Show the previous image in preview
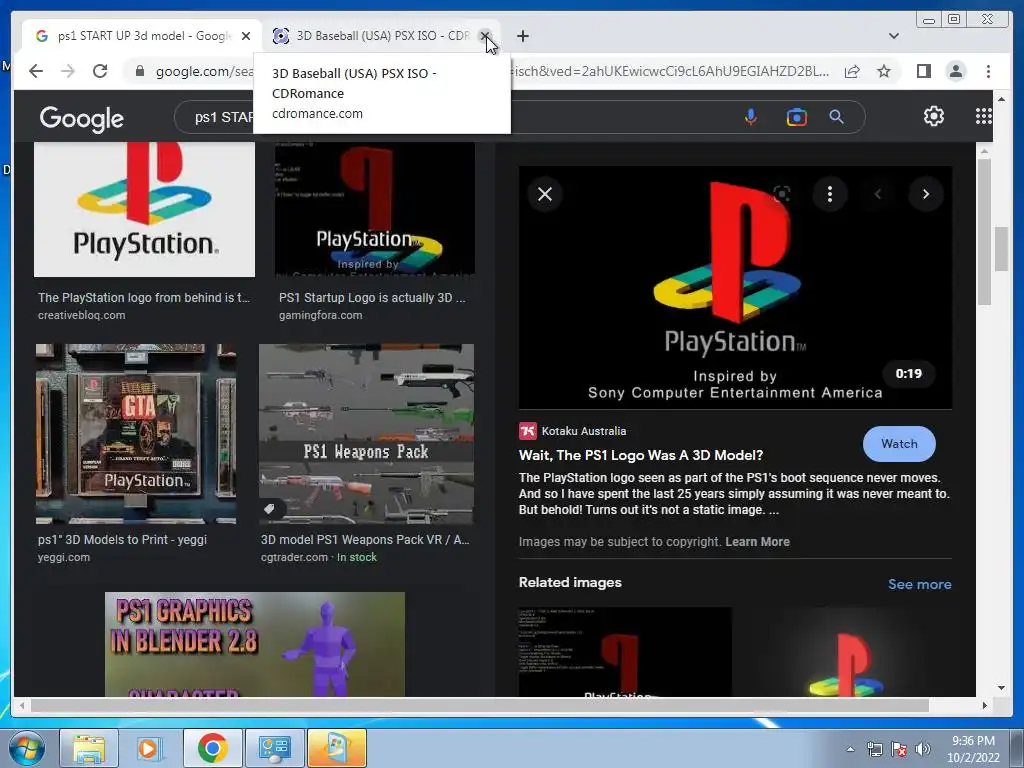Image resolution: width=1024 pixels, height=768 pixels. pos(878,194)
